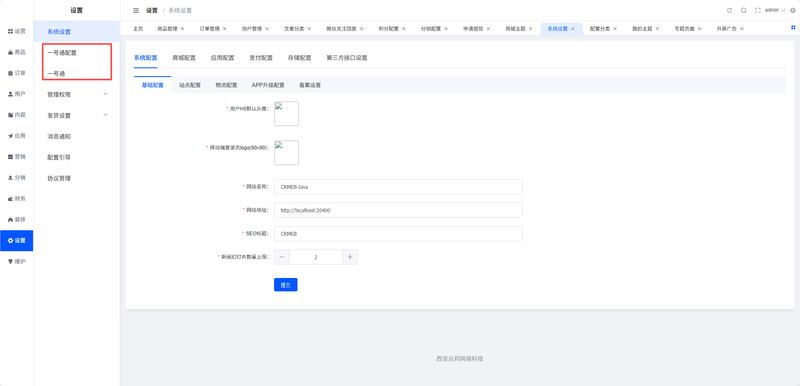The width and height of the screenshot is (800, 386).
Task: Select 商城配置 config tab
Action: pyautogui.click(x=184, y=58)
